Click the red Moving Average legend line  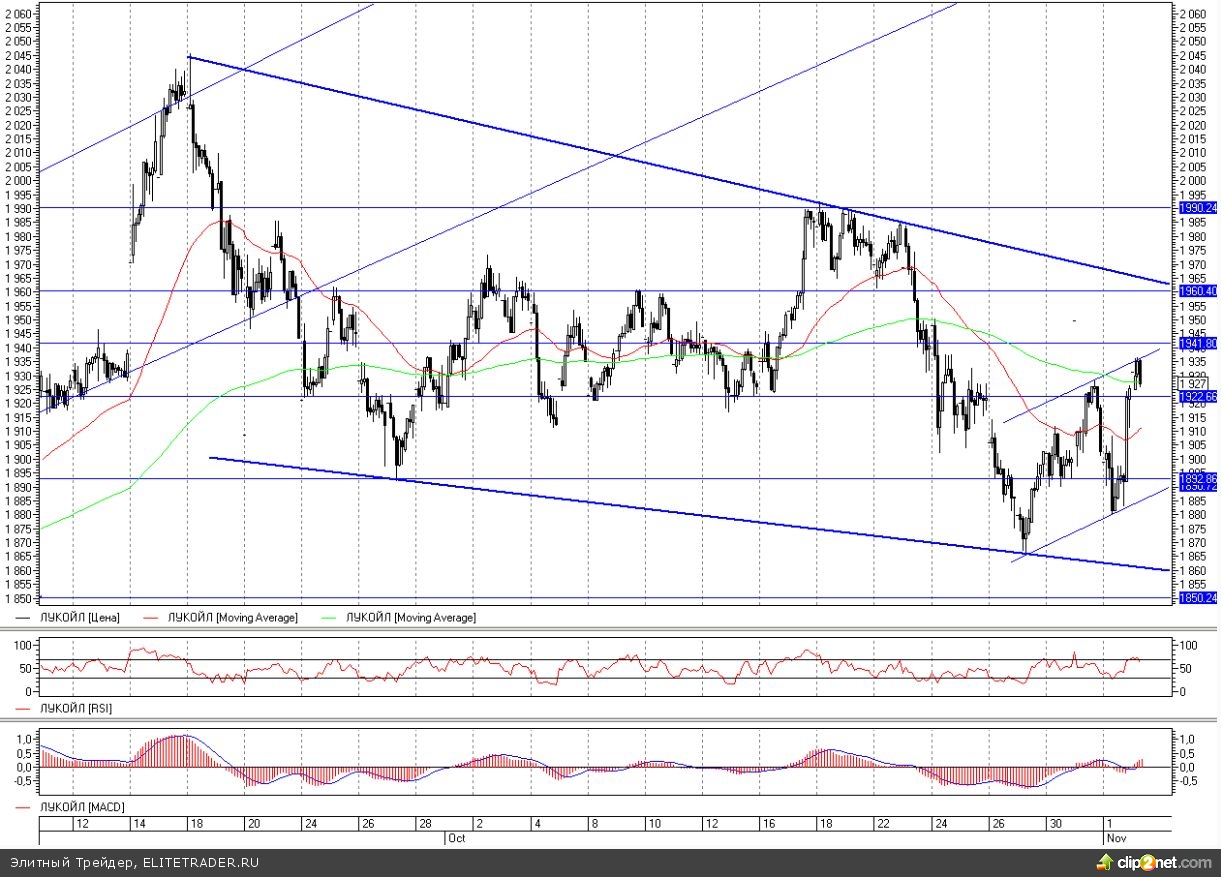153,618
